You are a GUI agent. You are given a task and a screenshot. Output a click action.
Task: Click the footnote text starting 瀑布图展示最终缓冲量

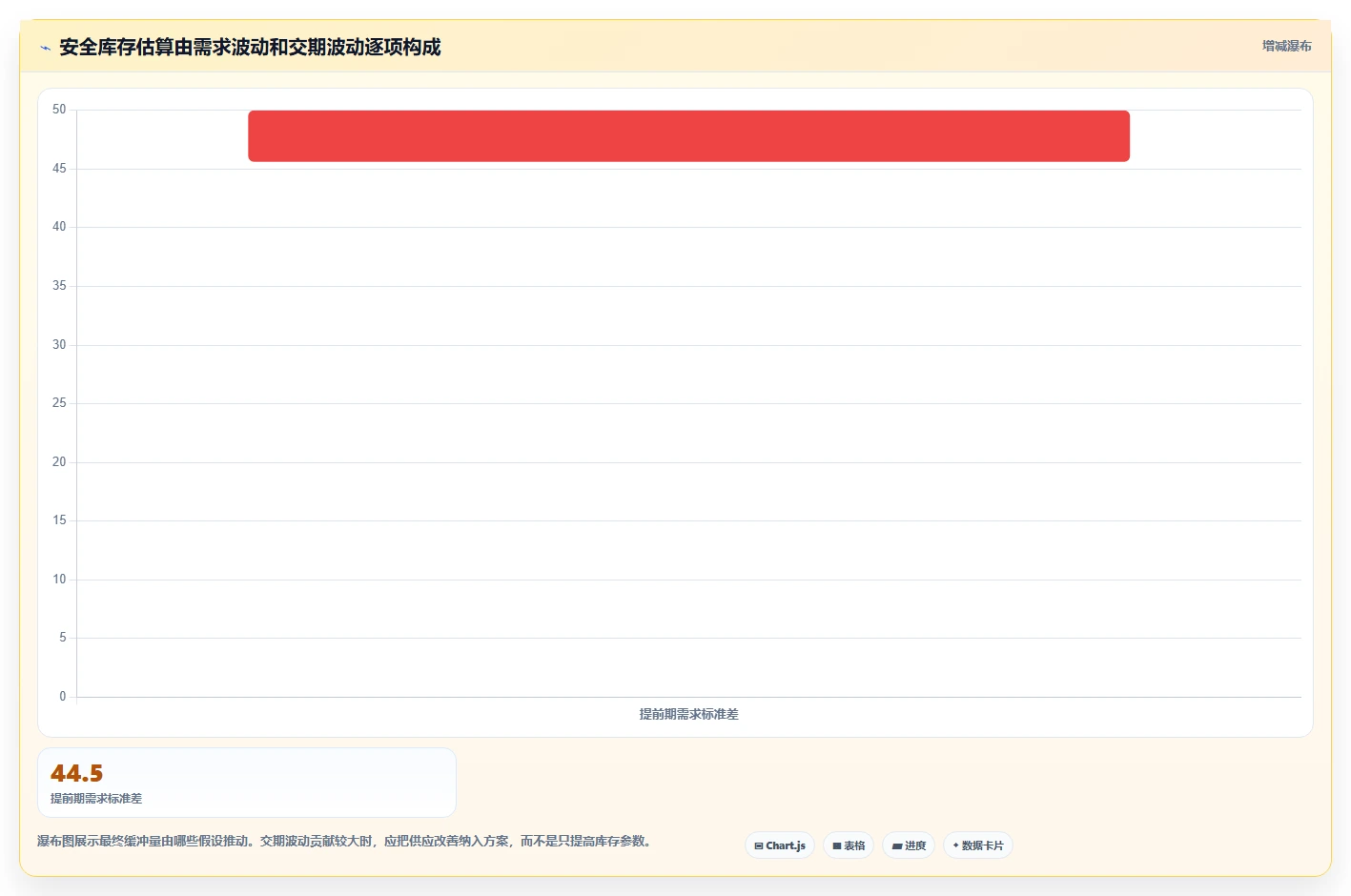tap(344, 841)
